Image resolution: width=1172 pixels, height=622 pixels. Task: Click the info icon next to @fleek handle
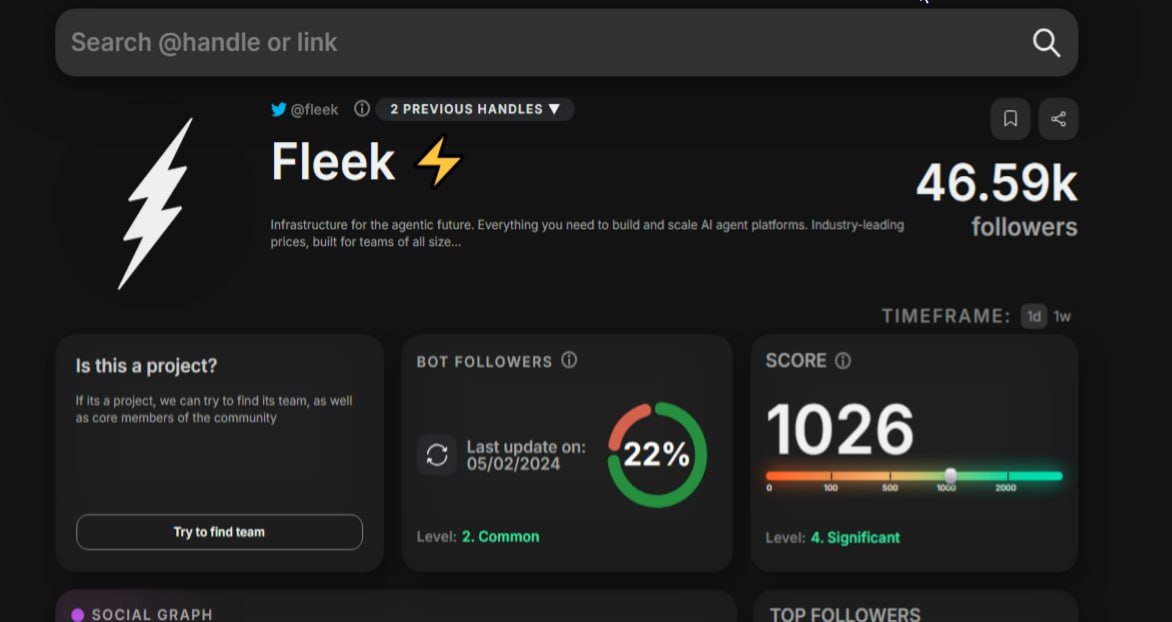pos(362,109)
